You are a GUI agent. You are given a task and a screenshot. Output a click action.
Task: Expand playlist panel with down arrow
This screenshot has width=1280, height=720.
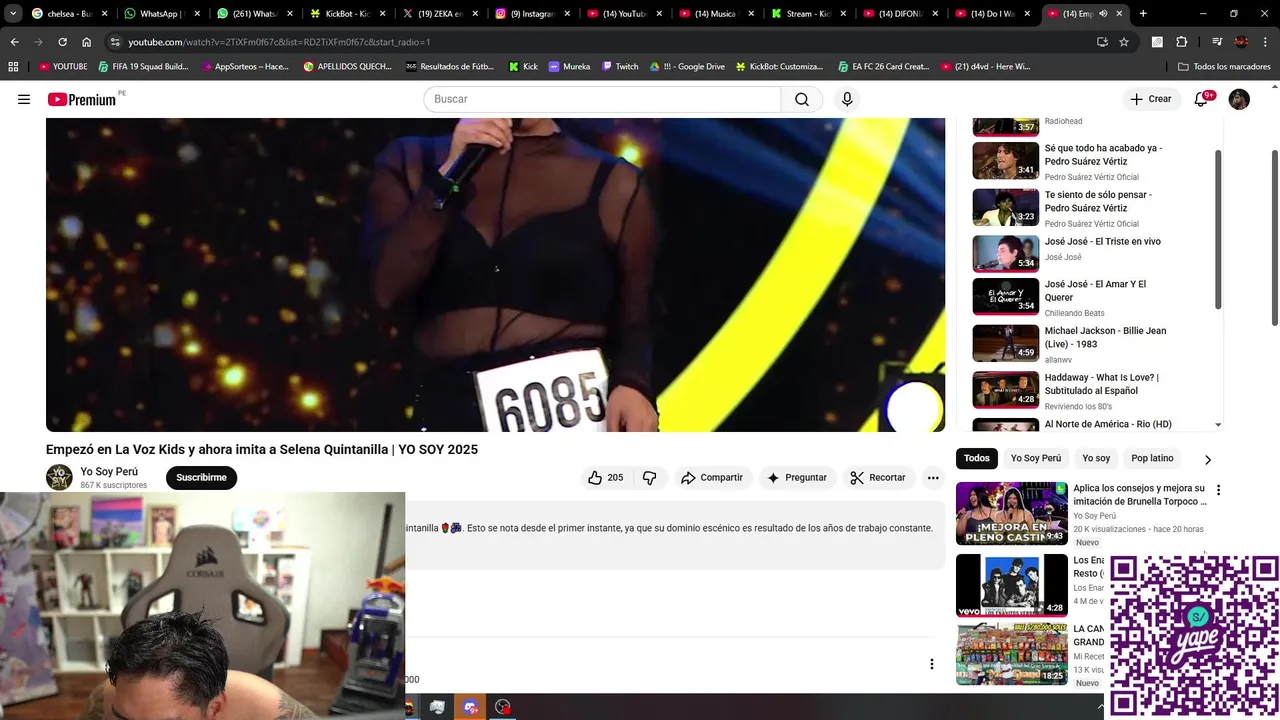pyautogui.click(x=1217, y=425)
